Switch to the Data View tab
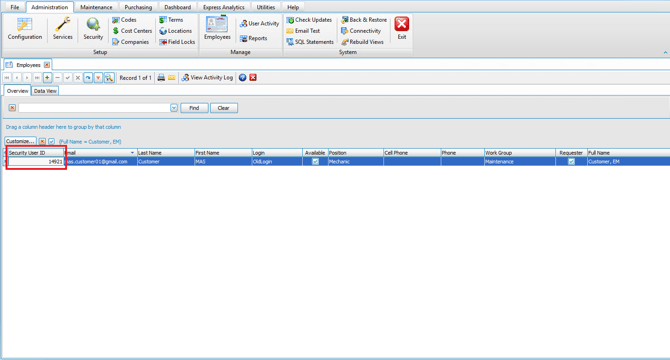 [x=45, y=91]
